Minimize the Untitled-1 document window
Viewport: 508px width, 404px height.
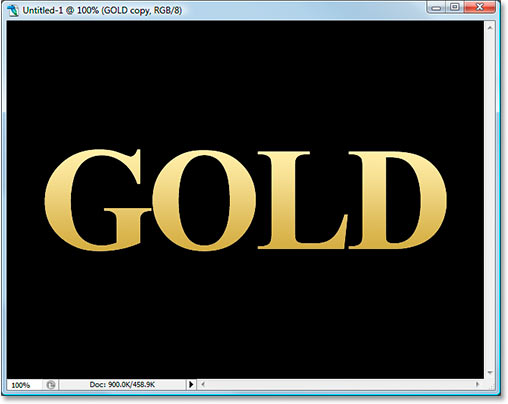point(436,7)
